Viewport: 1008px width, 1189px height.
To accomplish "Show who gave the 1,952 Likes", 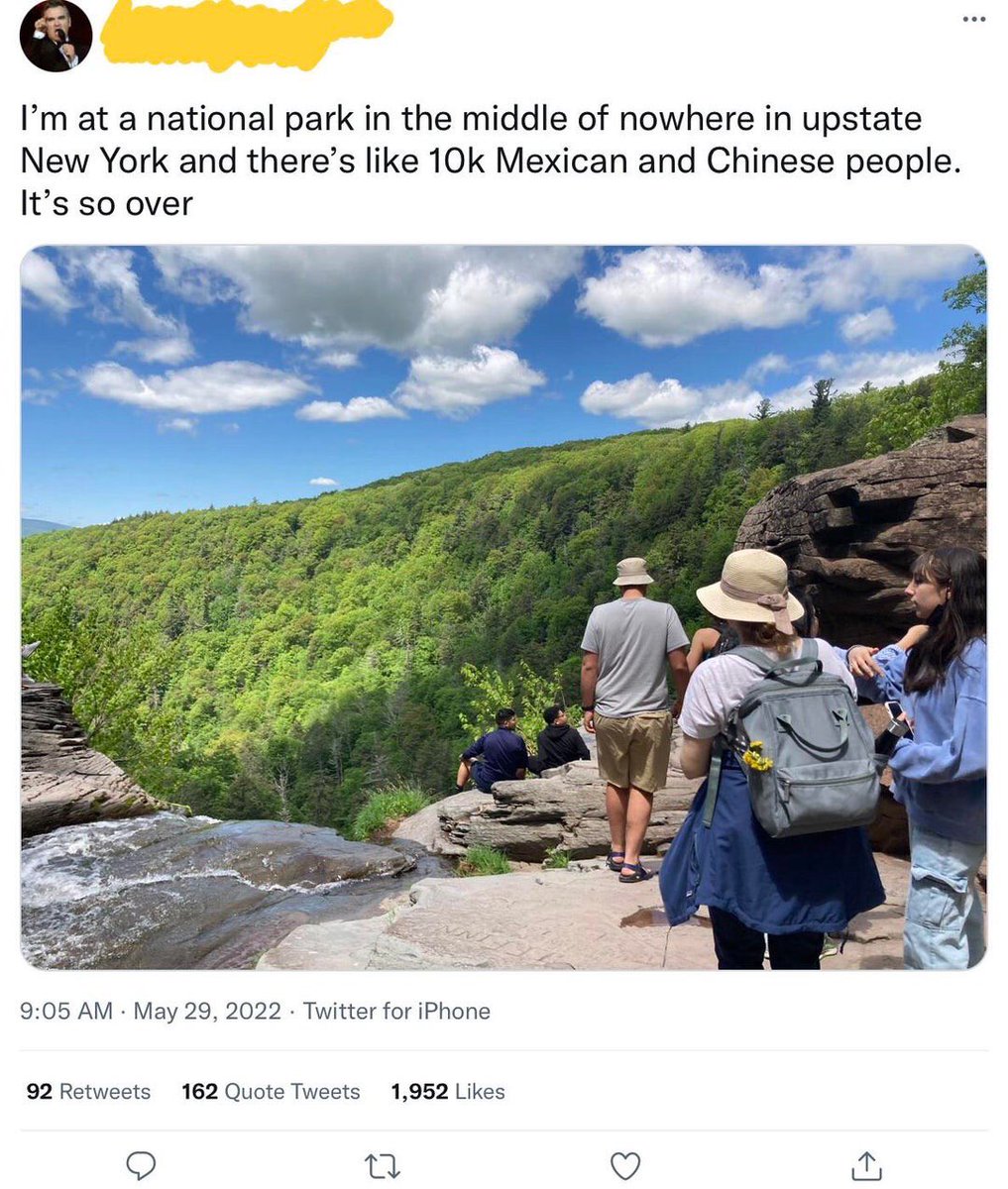I will click(447, 1091).
